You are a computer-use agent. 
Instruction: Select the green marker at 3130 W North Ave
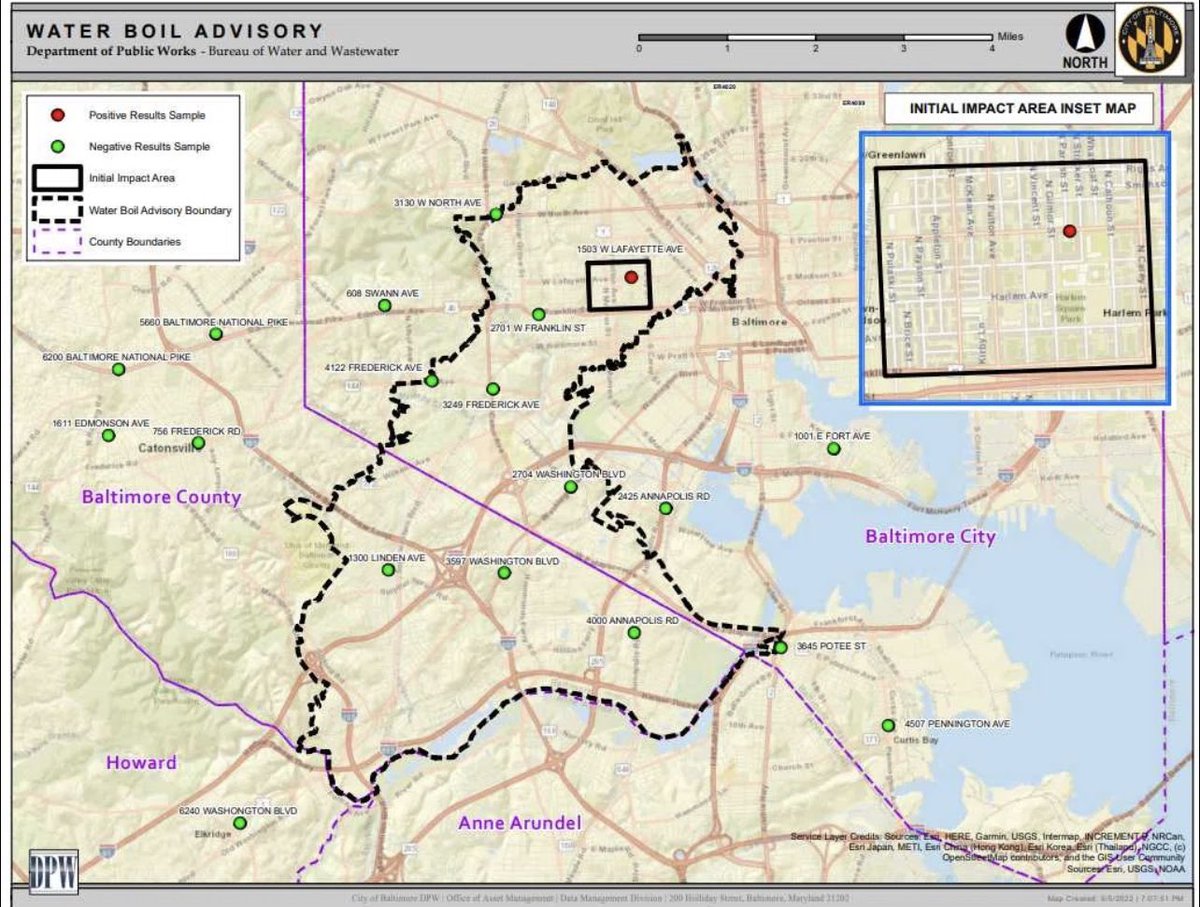click(496, 213)
